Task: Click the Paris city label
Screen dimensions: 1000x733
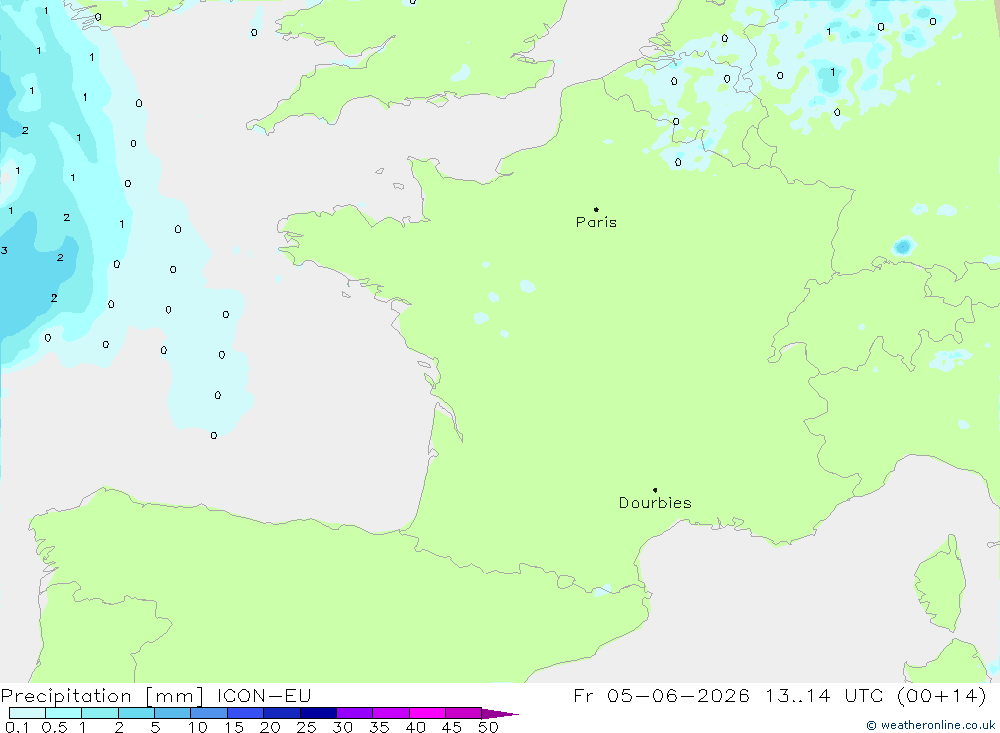Action: point(596,222)
